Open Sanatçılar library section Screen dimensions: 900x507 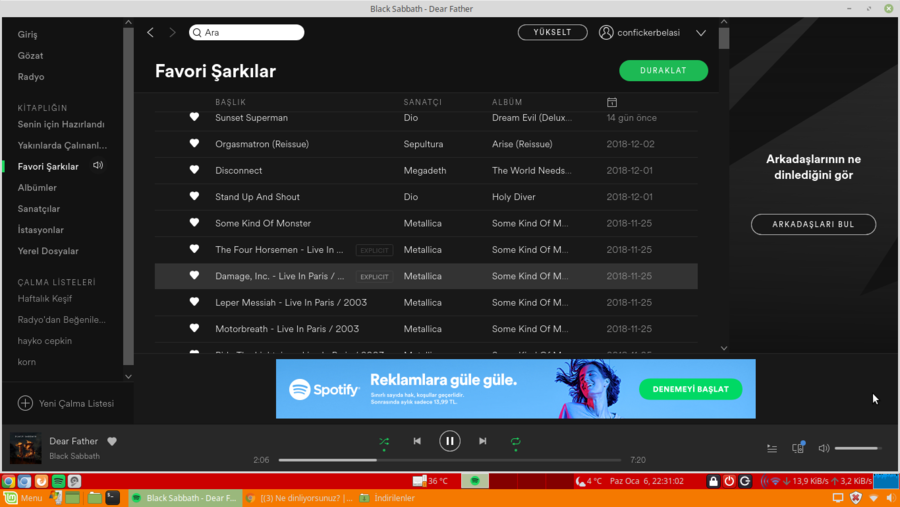coord(38,209)
